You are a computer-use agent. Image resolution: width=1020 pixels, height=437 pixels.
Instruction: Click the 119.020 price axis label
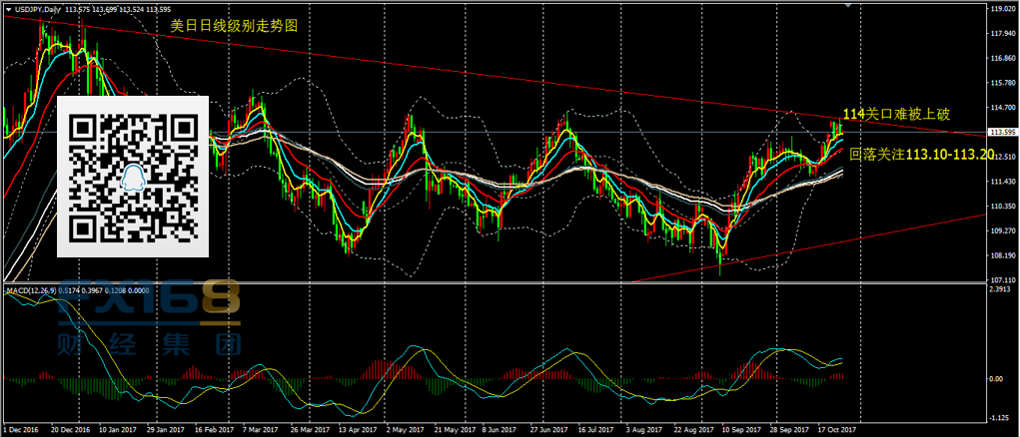click(1002, 9)
